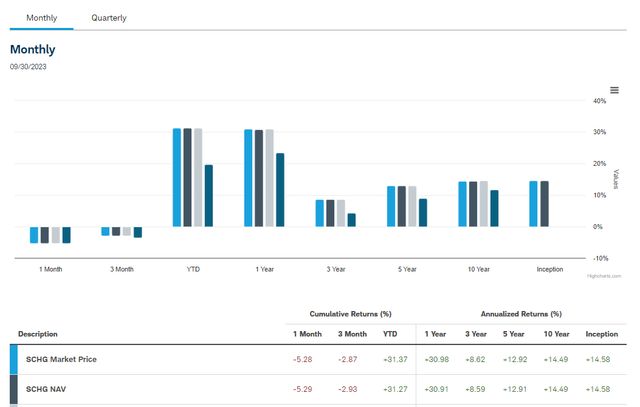Open the chart hamburger menu icon
Viewport: 640px width, 407px height.
[x=614, y=90]
